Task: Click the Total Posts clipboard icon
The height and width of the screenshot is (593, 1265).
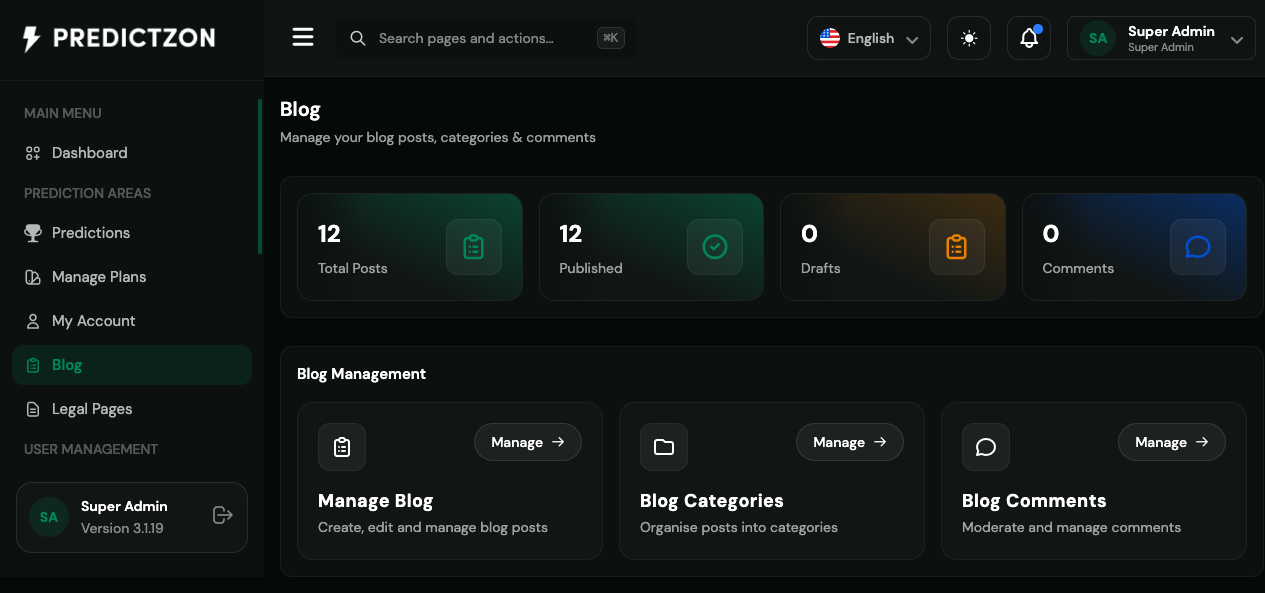Action: (474, 247)
